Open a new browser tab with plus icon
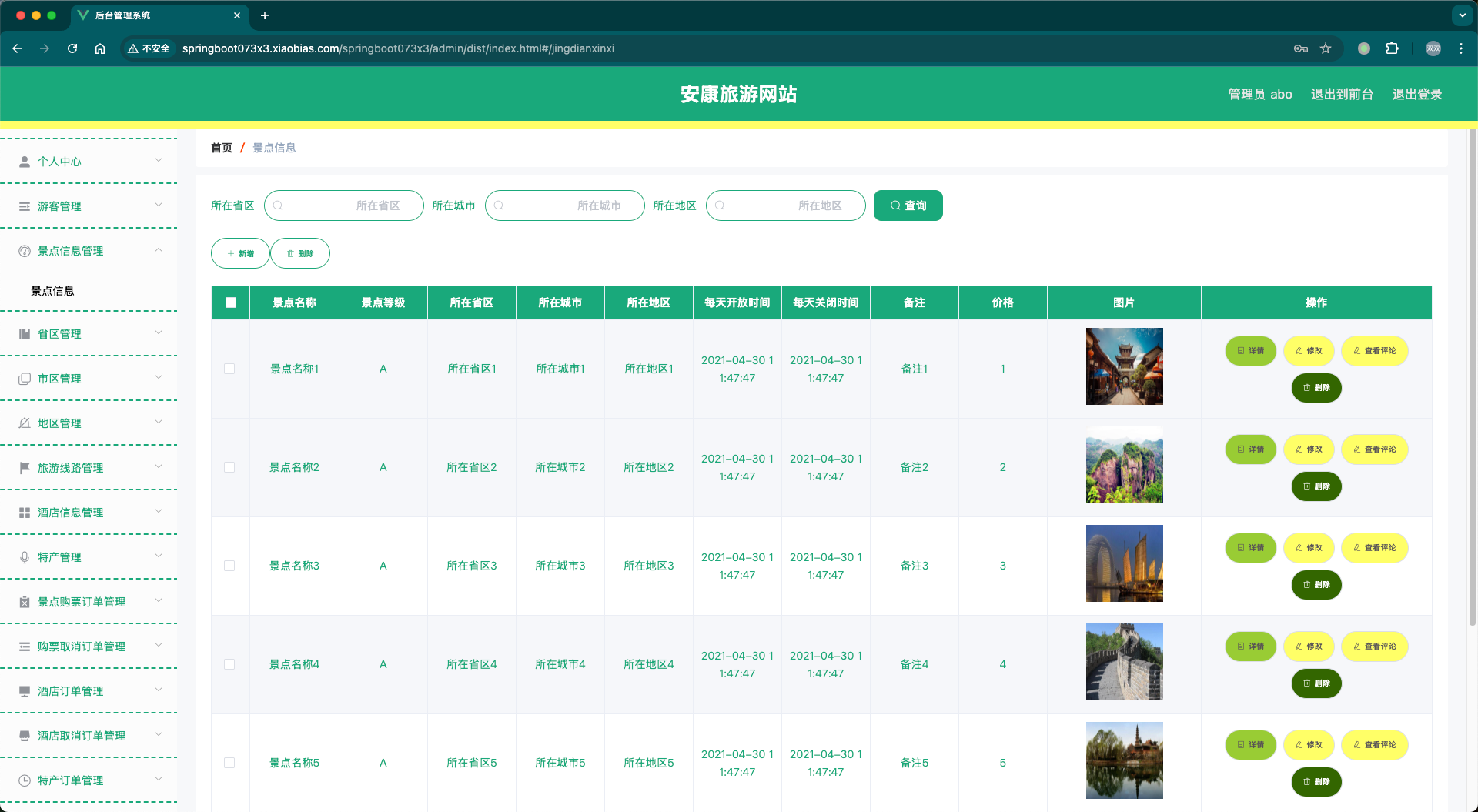Image resolution: width=1478 pixels, height=812 pixels. tap(265, 15)
